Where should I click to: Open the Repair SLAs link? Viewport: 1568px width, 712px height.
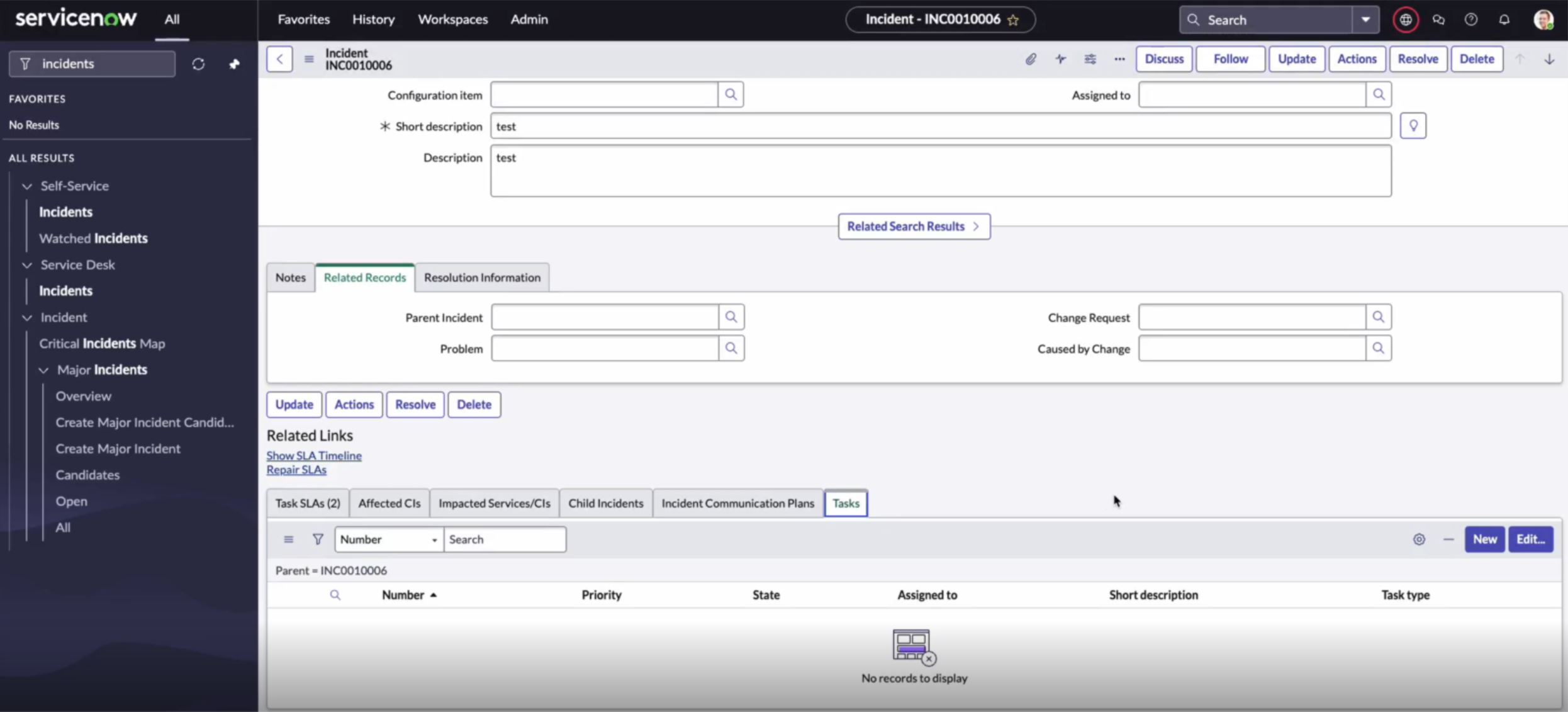tap(296, 470)
